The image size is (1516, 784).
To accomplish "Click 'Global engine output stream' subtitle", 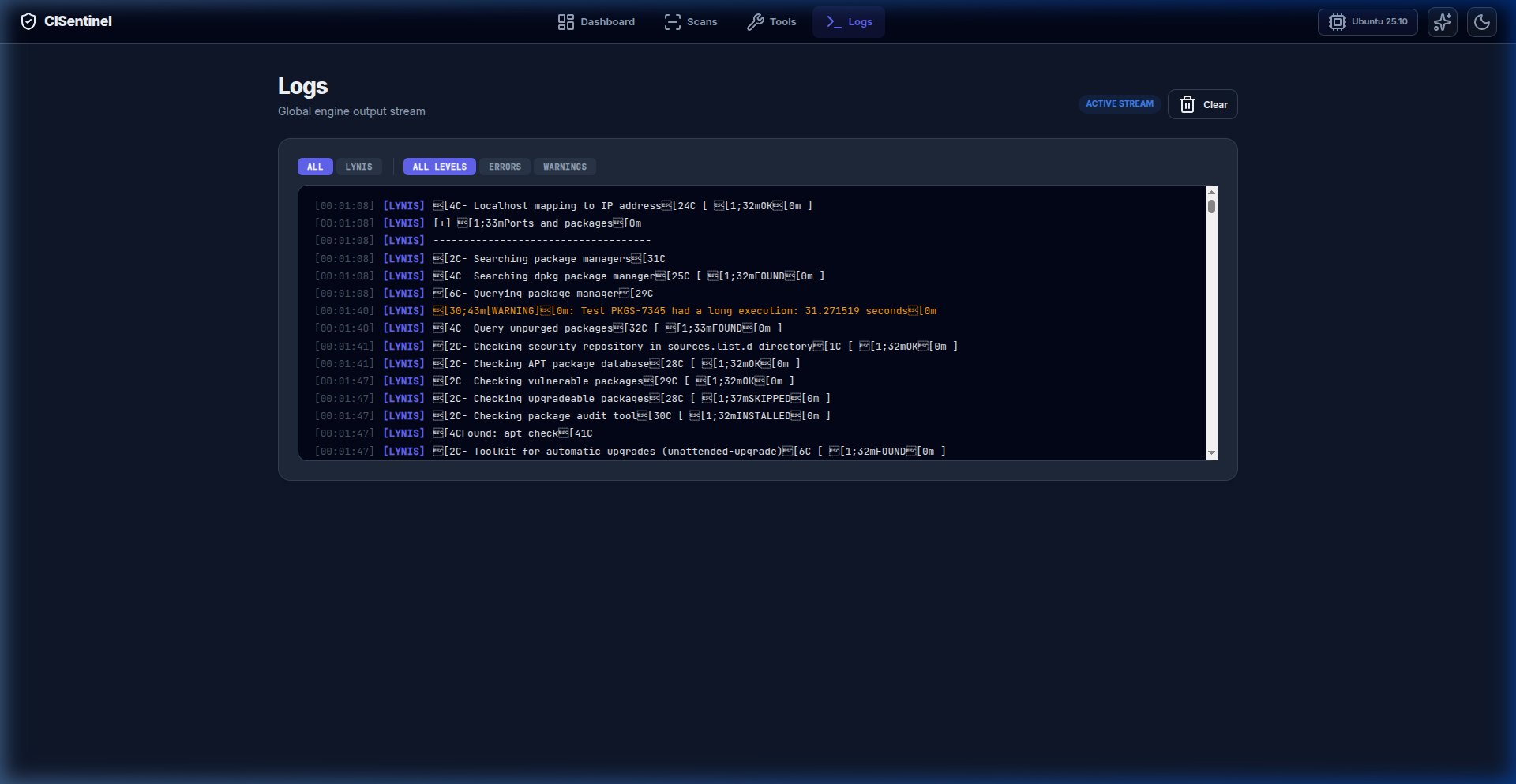I will [351, 111].
